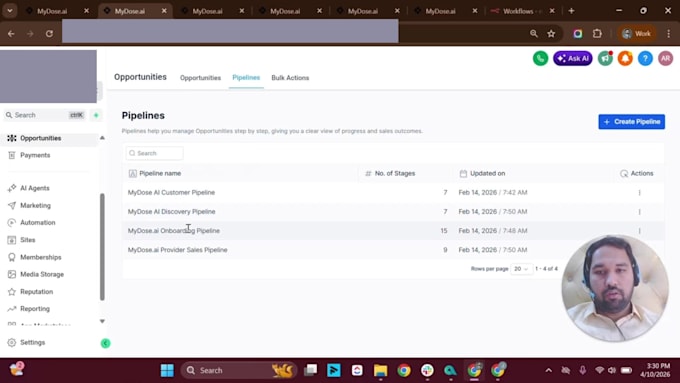The image size is (680, 383).
Task: Open Slack from the taskbar
Action: tap(427, 370)
